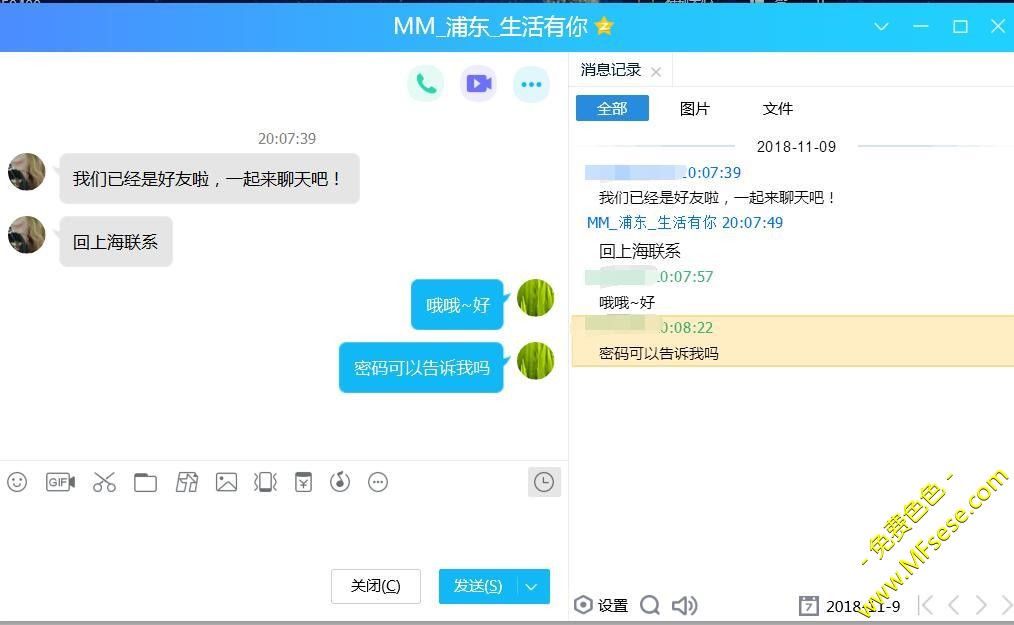Click the window title MM_浦东_生活有你
The image size is (1014, 625).
click(x=491, y=27)
